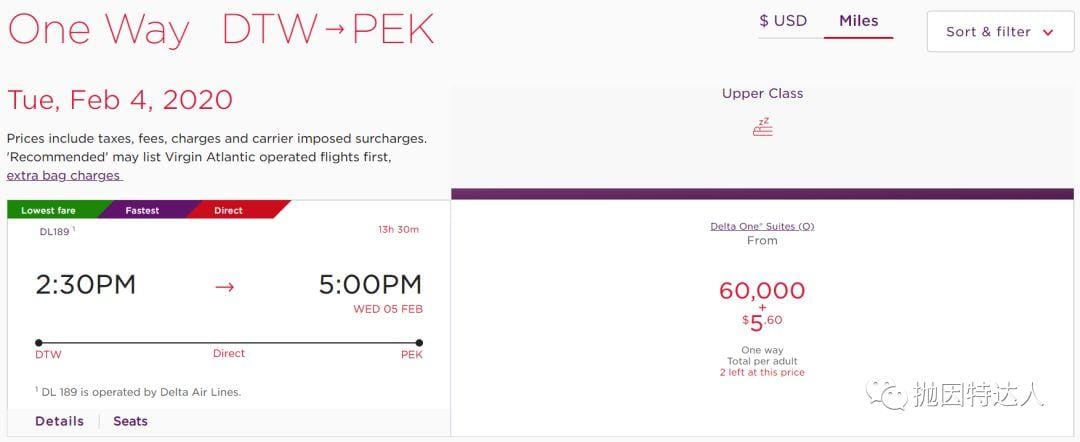Click the Fastest purple tag
The width and height of the screenshot is (1080, 442).
pyautogui.click(x=142, y=211)
